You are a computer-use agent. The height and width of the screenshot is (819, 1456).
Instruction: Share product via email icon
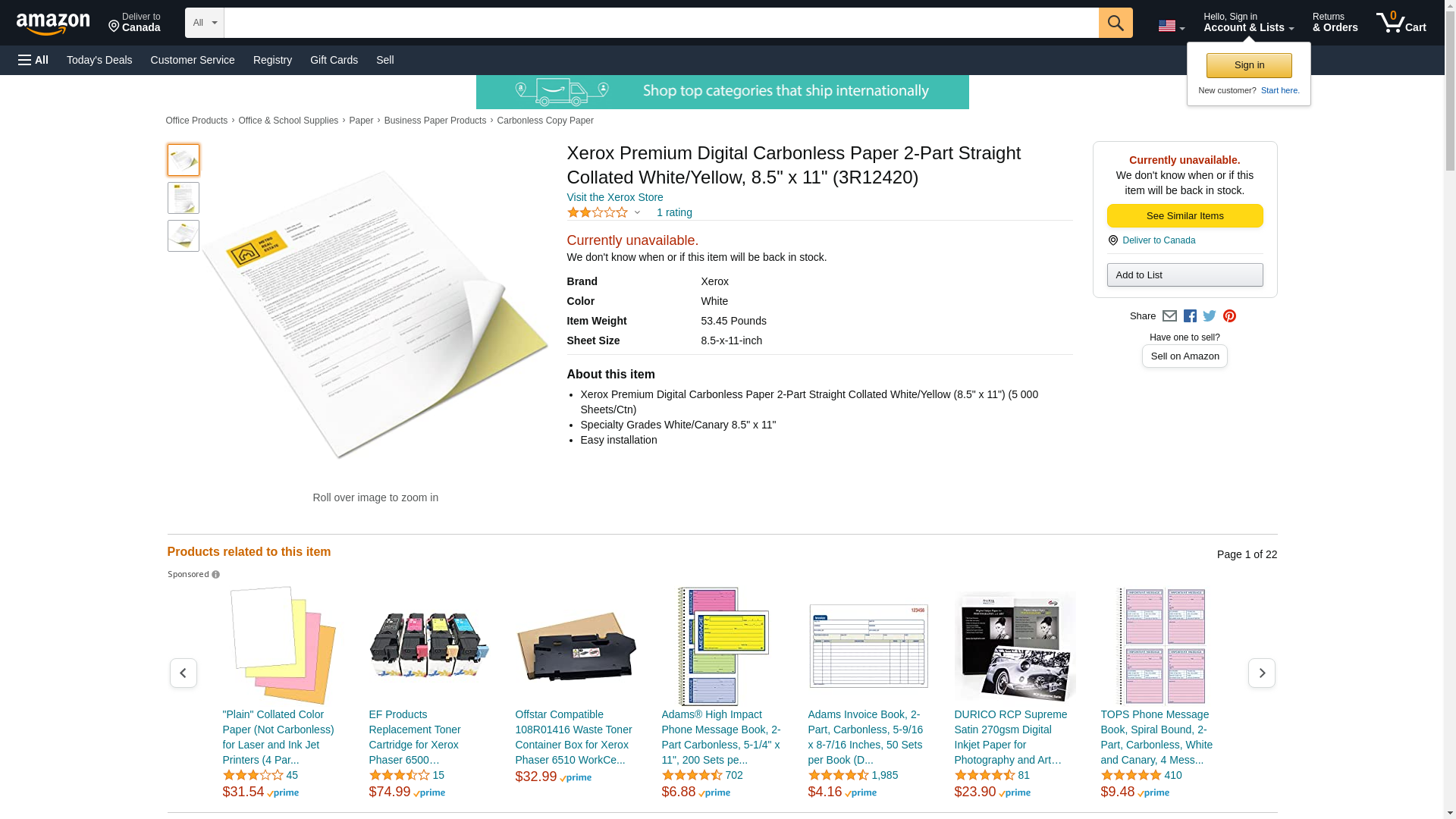(x=1169, y=316)
